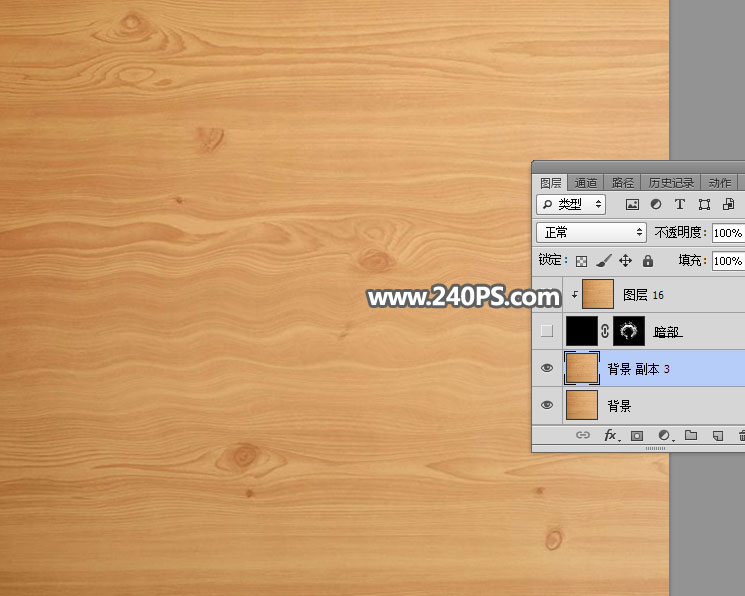Show the 暗部 layer visibility box
This screenshot has width=745, height=596.
tap(547, 331)
